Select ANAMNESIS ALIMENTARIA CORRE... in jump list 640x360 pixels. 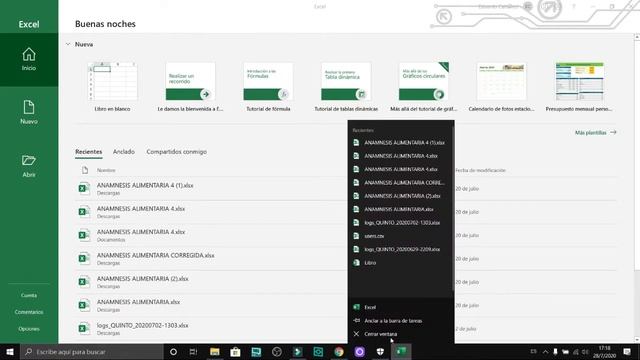(401, 182)
